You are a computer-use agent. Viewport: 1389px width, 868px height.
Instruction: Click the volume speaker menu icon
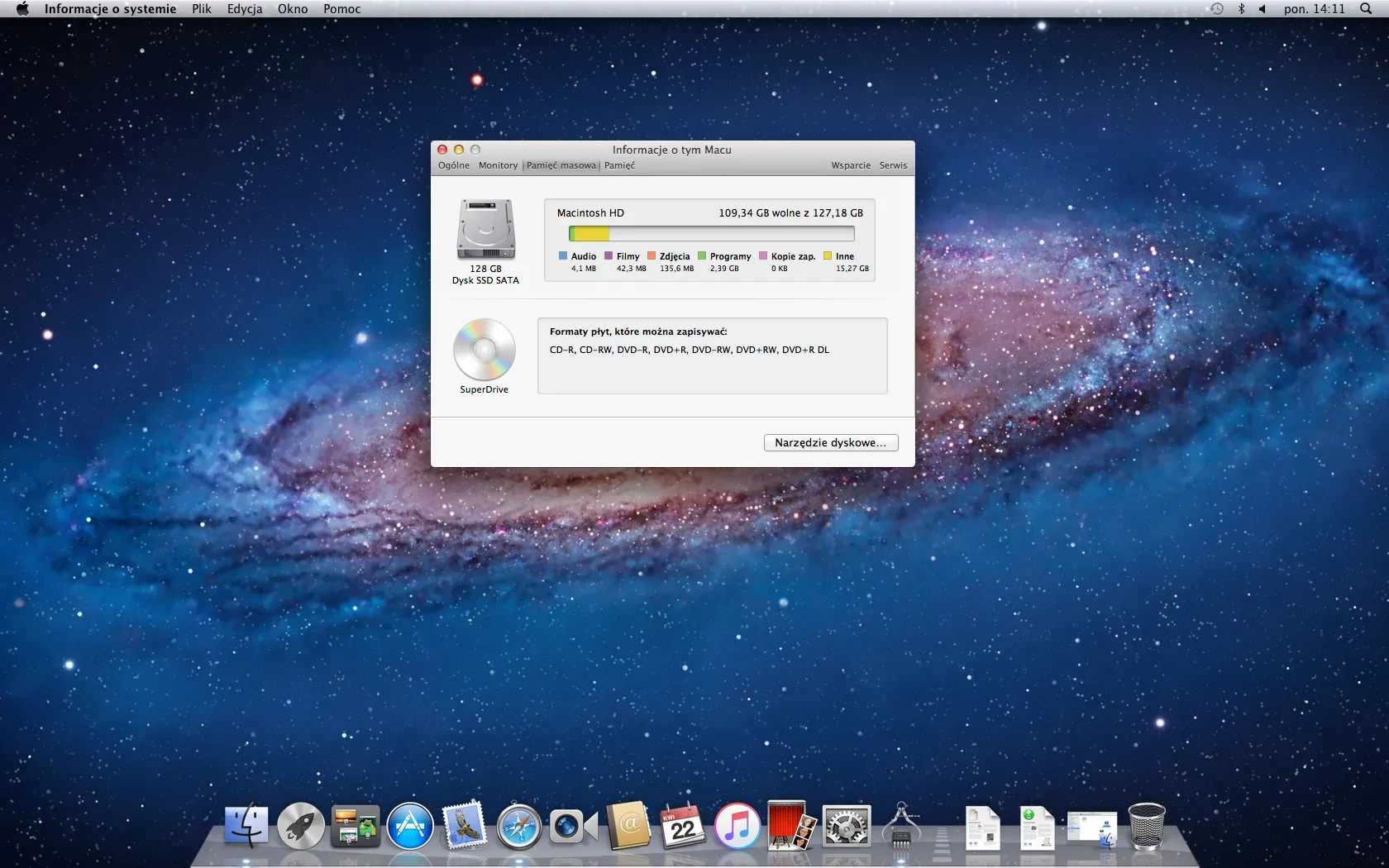coord(1263,9)
